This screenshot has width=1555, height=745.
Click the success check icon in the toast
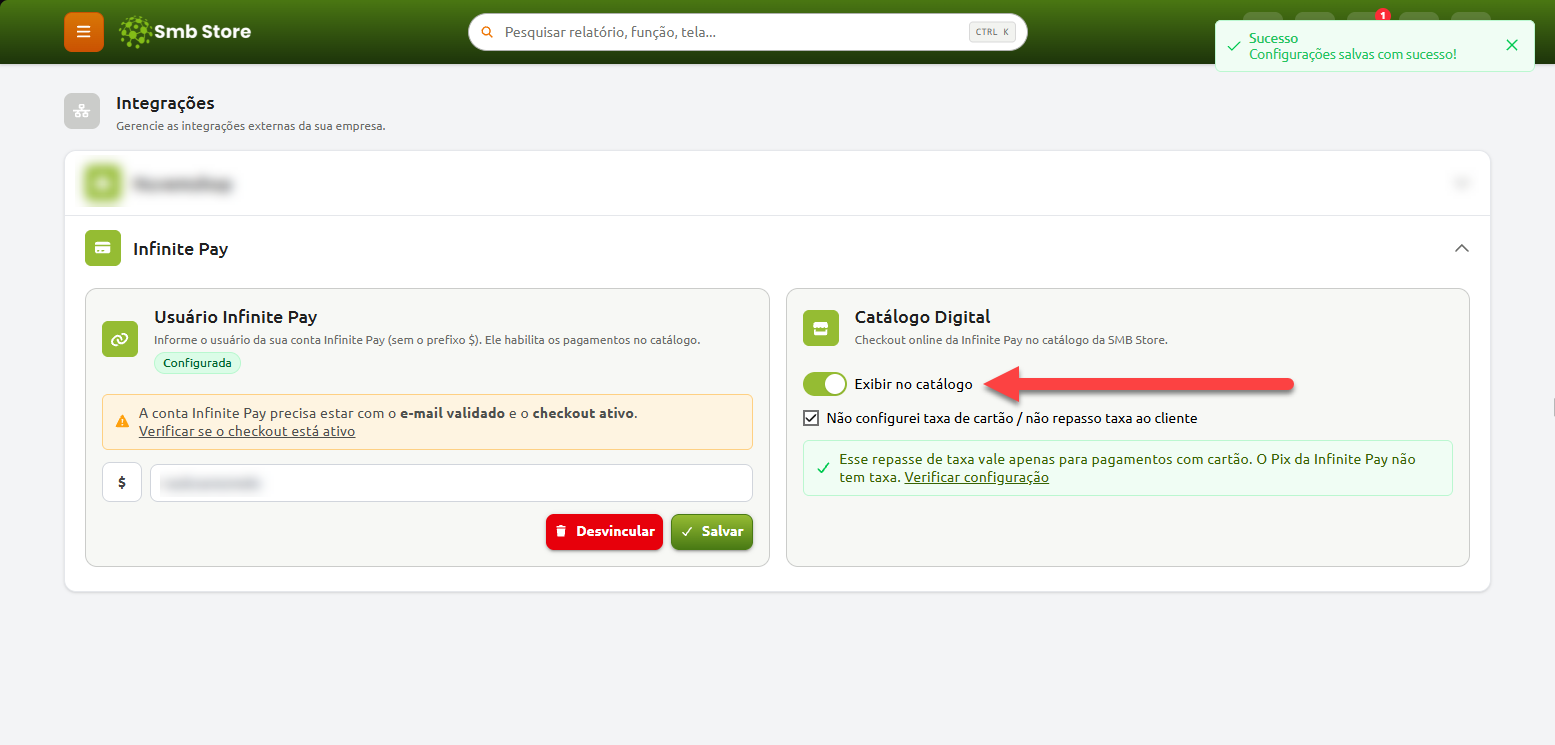tap(1233, 46)
